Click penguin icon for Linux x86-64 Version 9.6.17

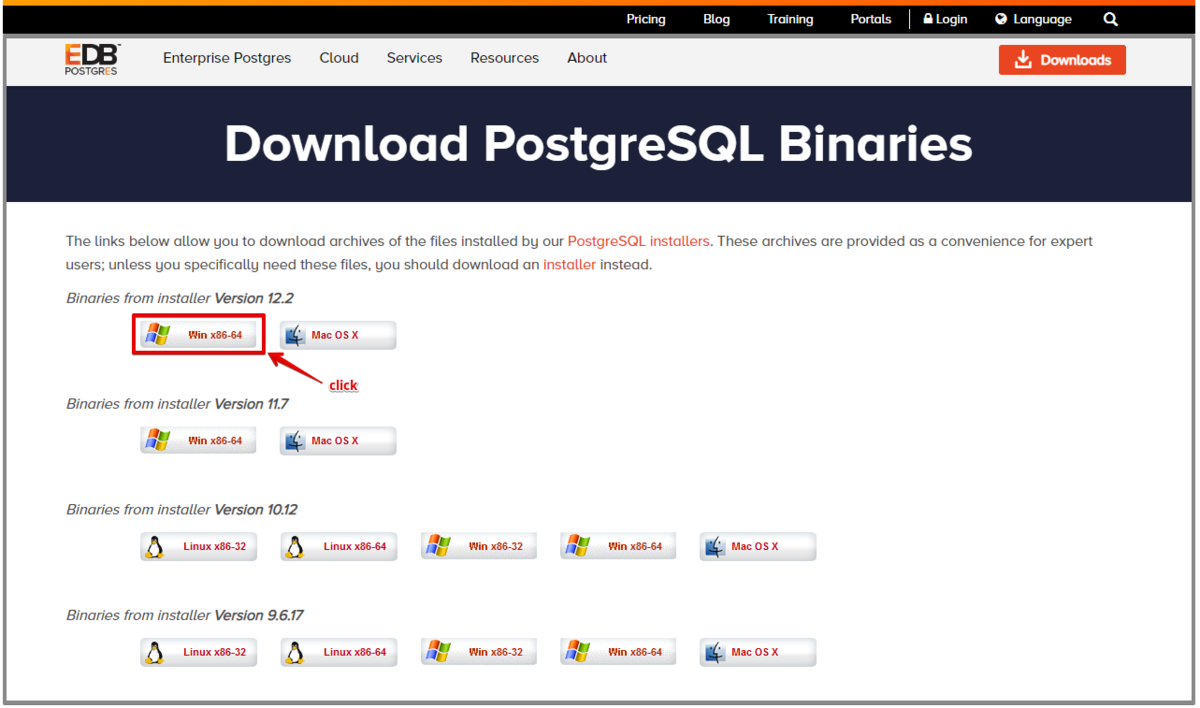tap(295, 652)
